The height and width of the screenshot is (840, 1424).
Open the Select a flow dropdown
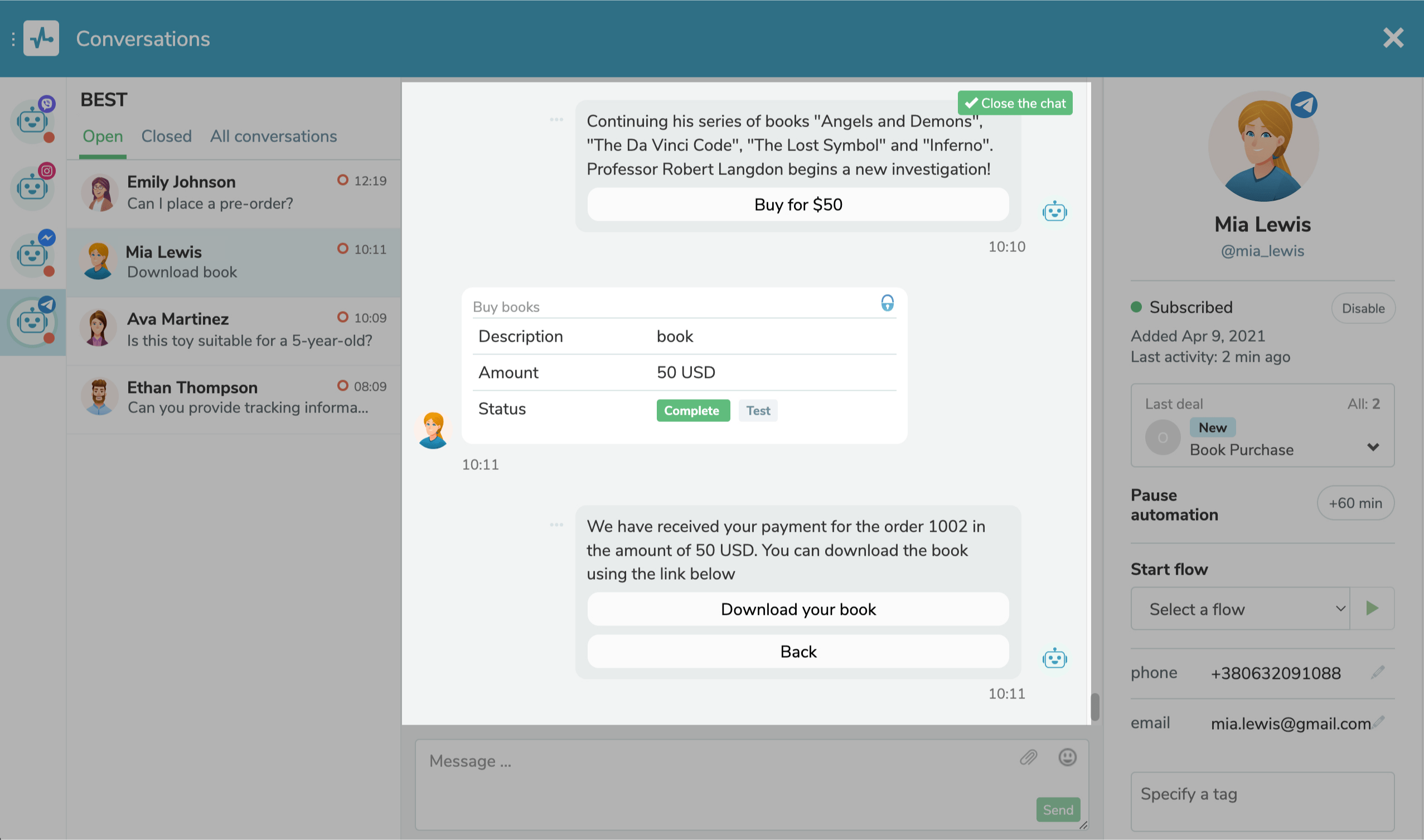pos(1240,609)
